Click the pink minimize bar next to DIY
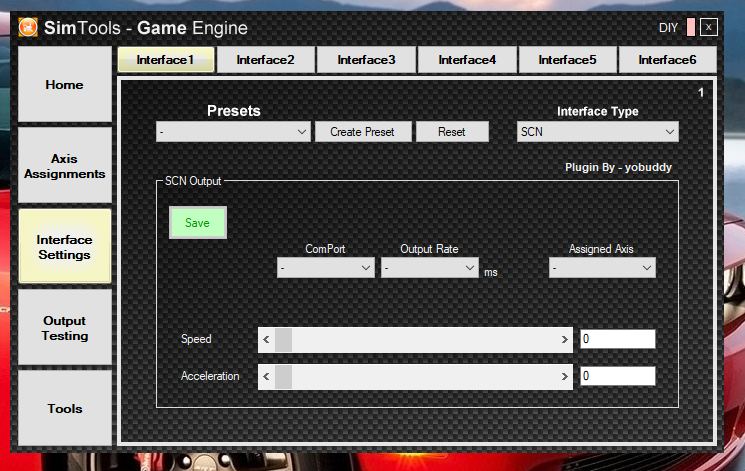Screen dimensions: 745x471 [x=691, y=27]
